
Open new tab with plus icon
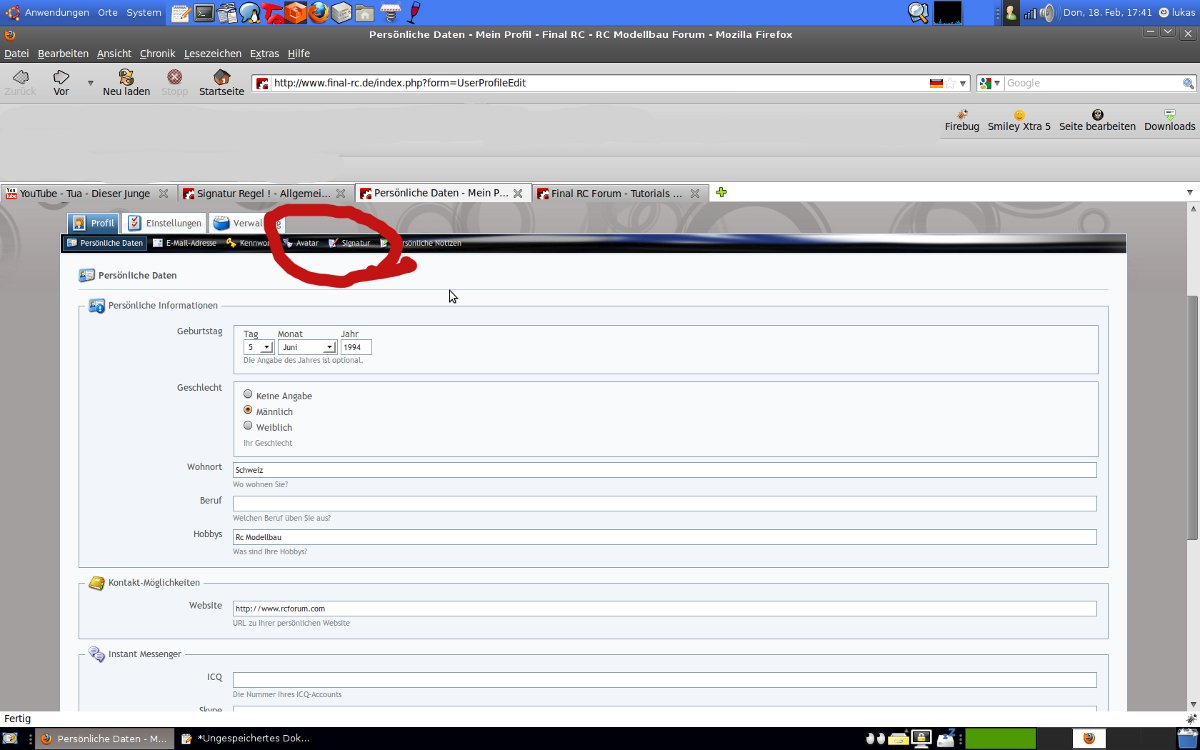(721, 192)
